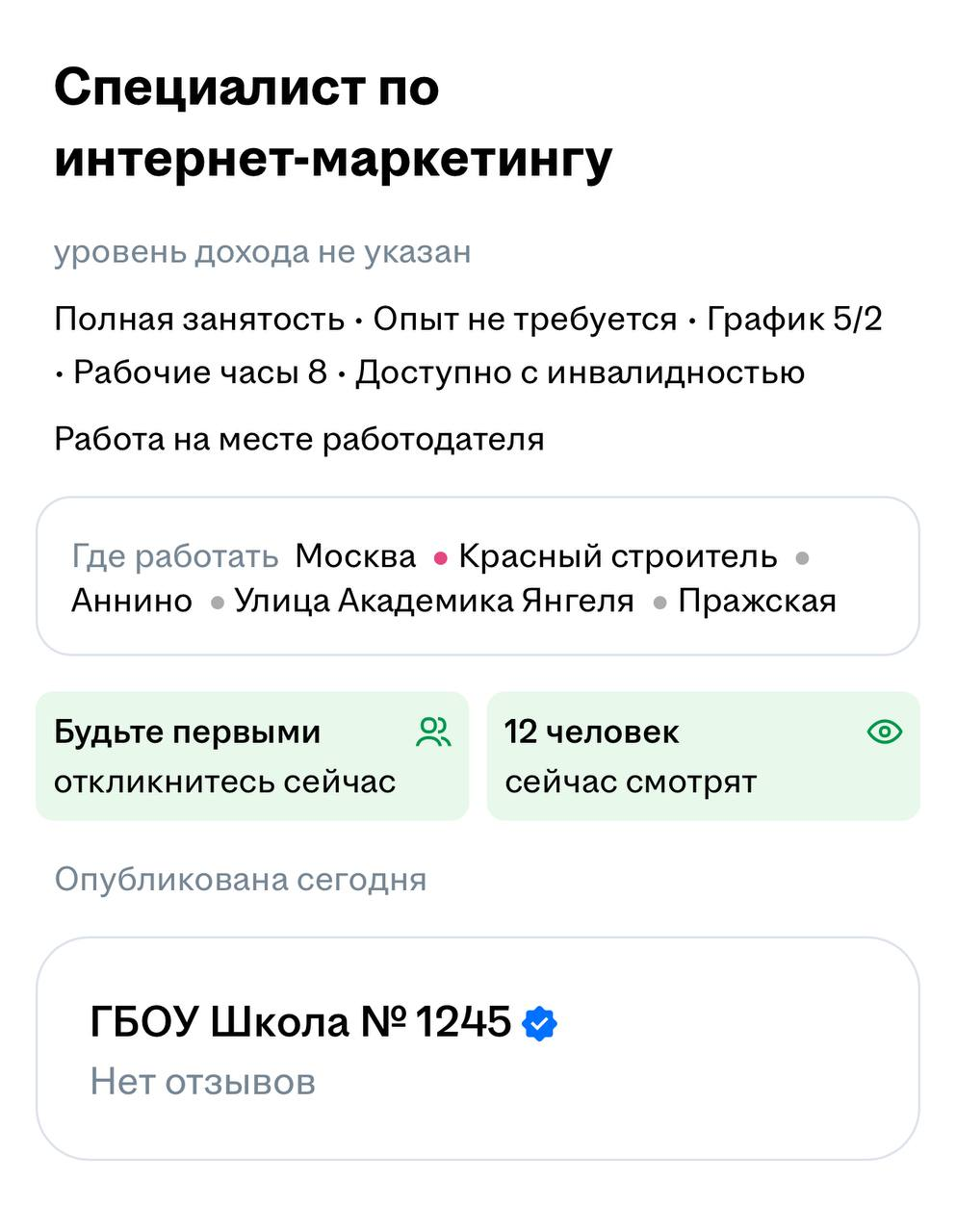The image size is (956, 1232).
Task: Click the green eye icon
Action: coord(884,732)
